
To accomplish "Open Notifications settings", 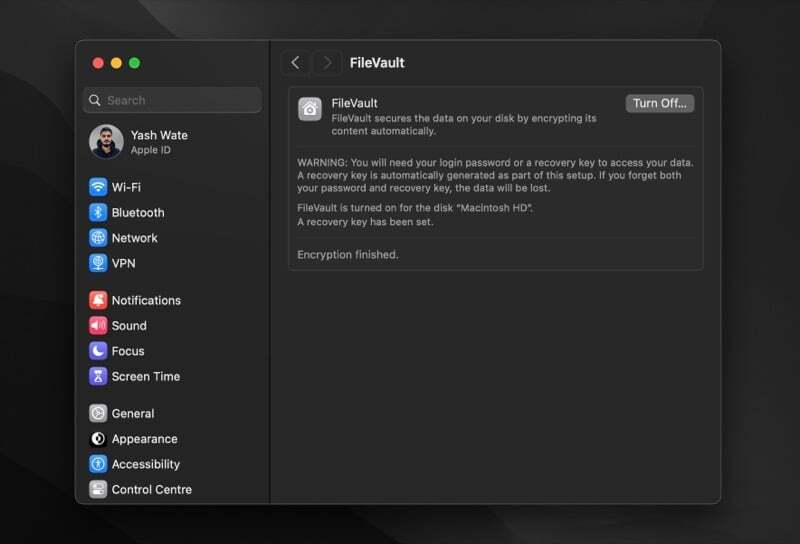I will click(172, 300).
